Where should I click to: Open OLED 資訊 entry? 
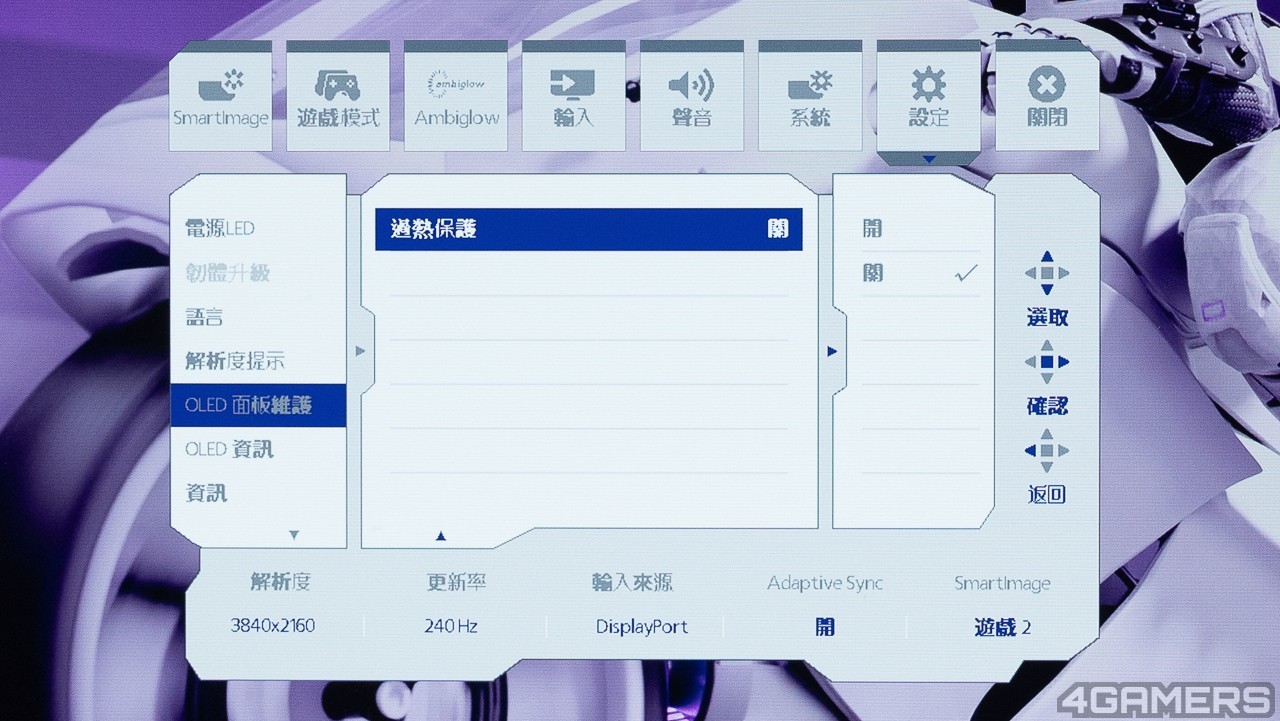point(258,449)
